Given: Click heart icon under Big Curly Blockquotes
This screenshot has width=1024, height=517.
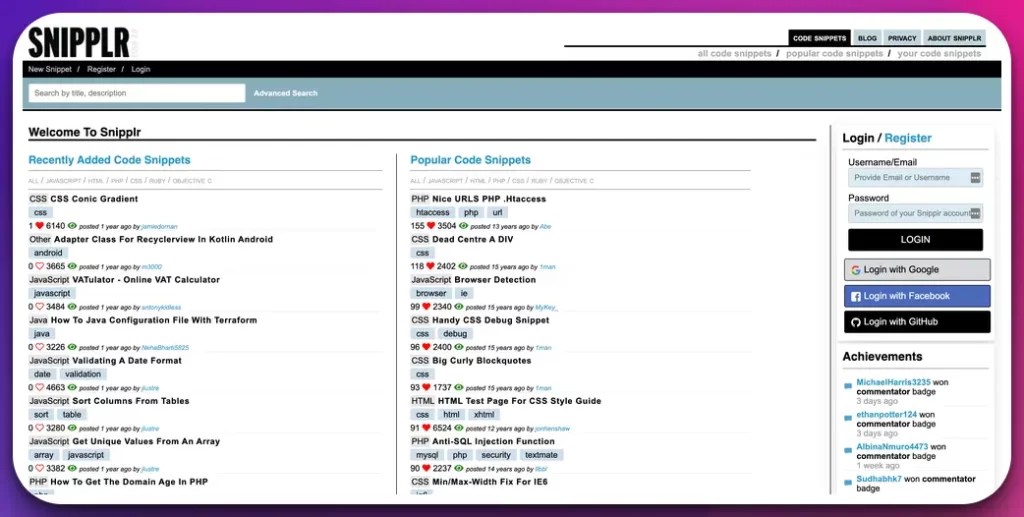Looking at the screenshot, I should click(x=426, y=388).
